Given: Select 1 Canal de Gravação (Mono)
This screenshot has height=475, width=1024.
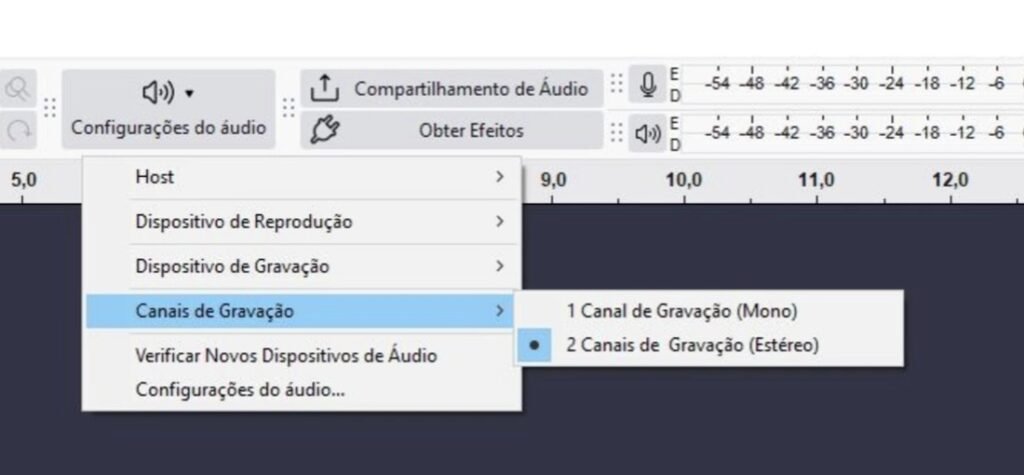Looking at the screenshot, I should click(x=681, y=311).
